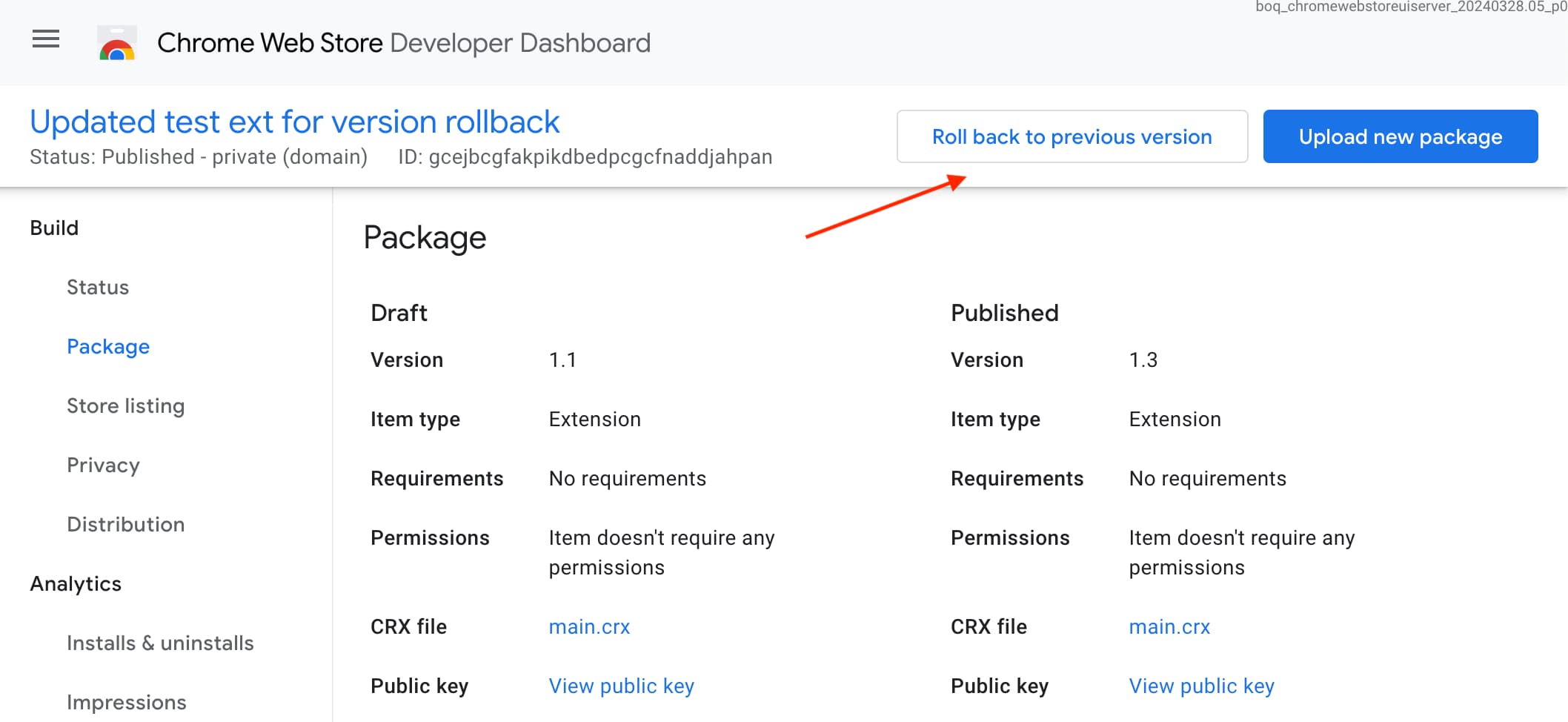Select Package in the sidebar

pos(108,346)
